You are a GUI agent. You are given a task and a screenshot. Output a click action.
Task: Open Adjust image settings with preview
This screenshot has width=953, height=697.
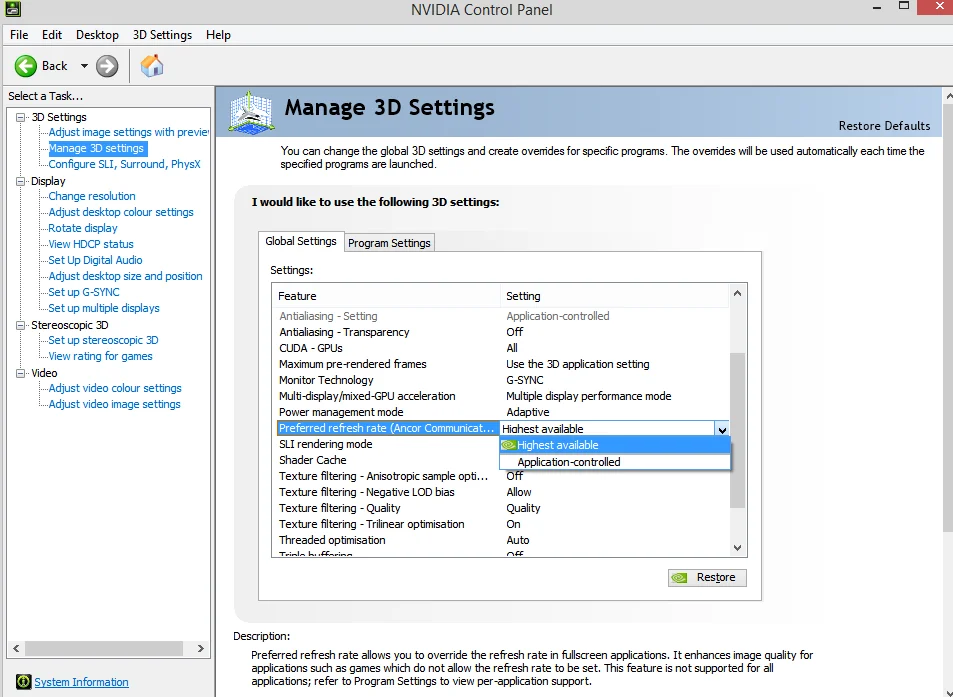click(x=128, y=132)
